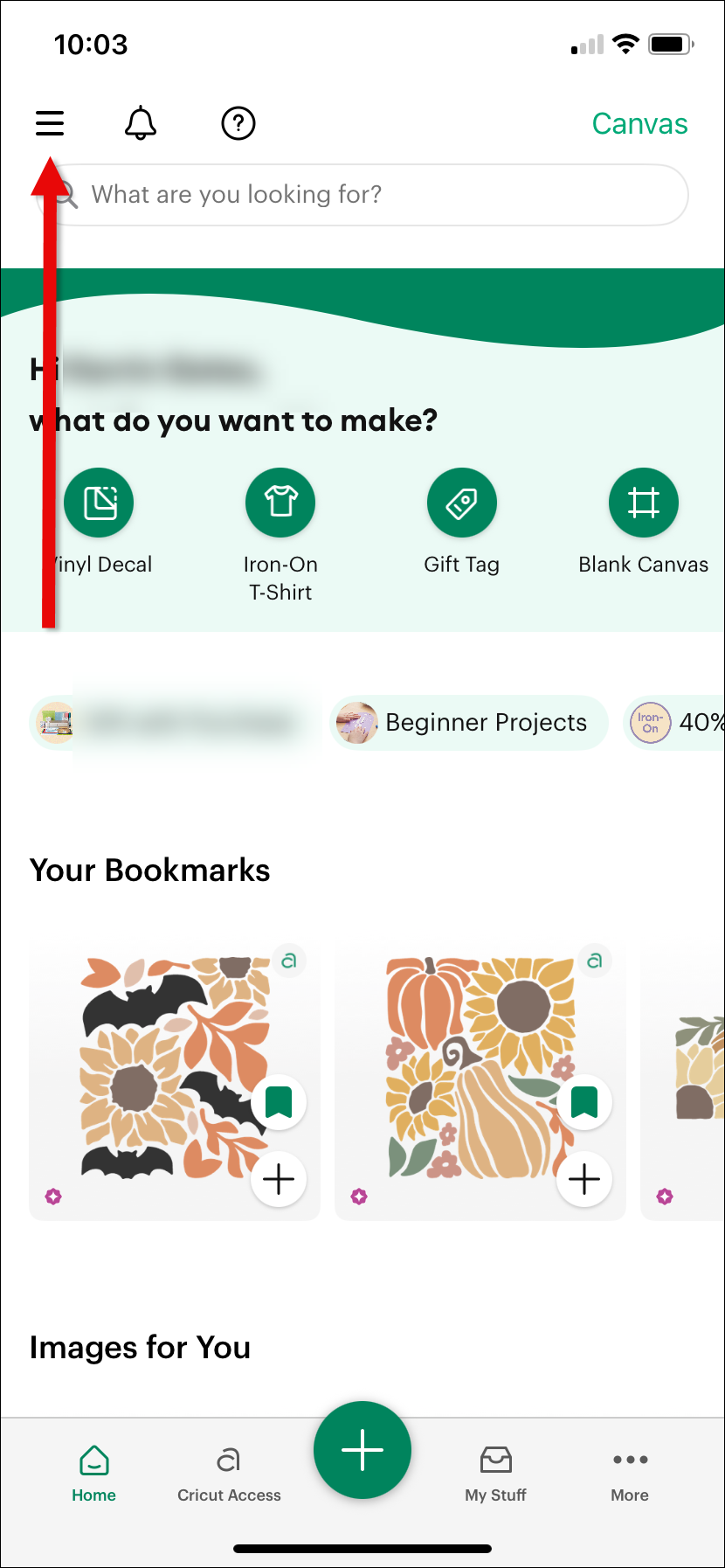
Task: Open the Beginner Projects collection
Action: click(x=468, y=723)
